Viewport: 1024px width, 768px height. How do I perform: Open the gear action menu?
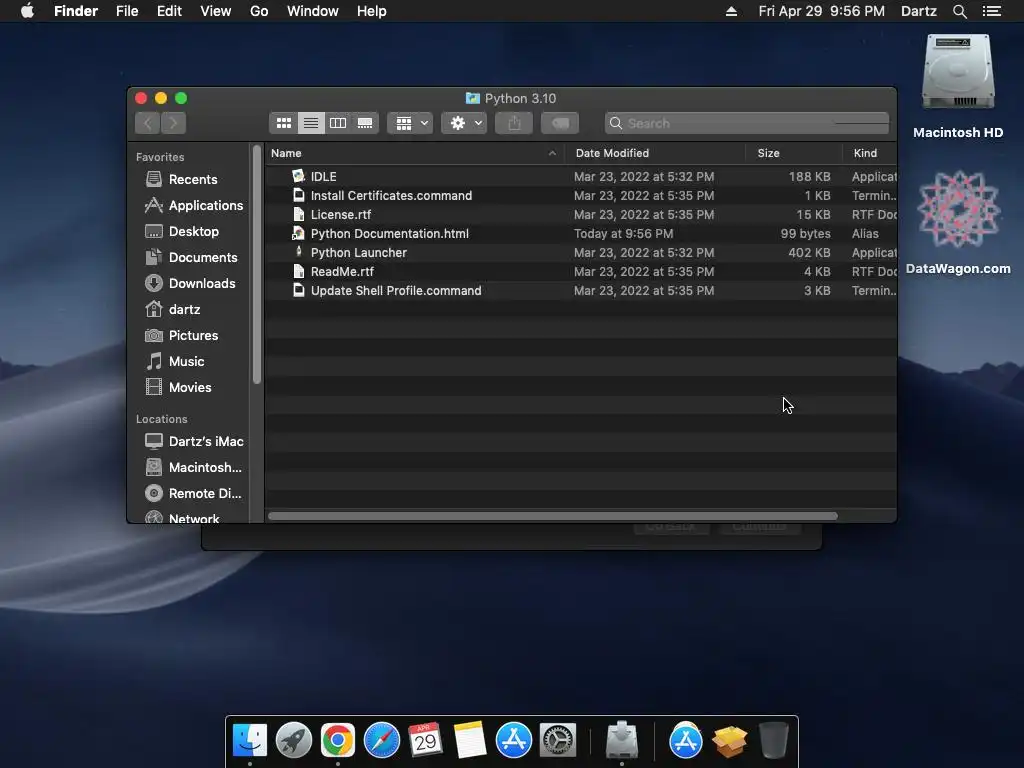[x=464, y=123]
